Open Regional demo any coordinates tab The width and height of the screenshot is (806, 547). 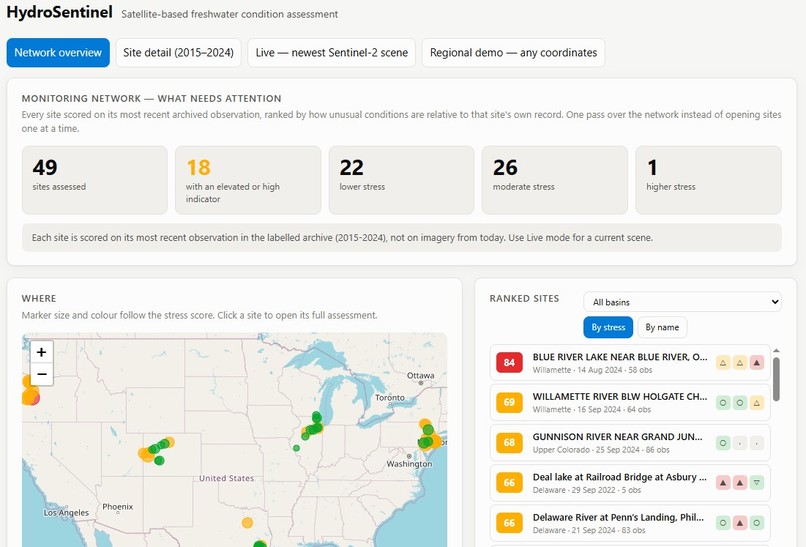click(x=514, y=52)
